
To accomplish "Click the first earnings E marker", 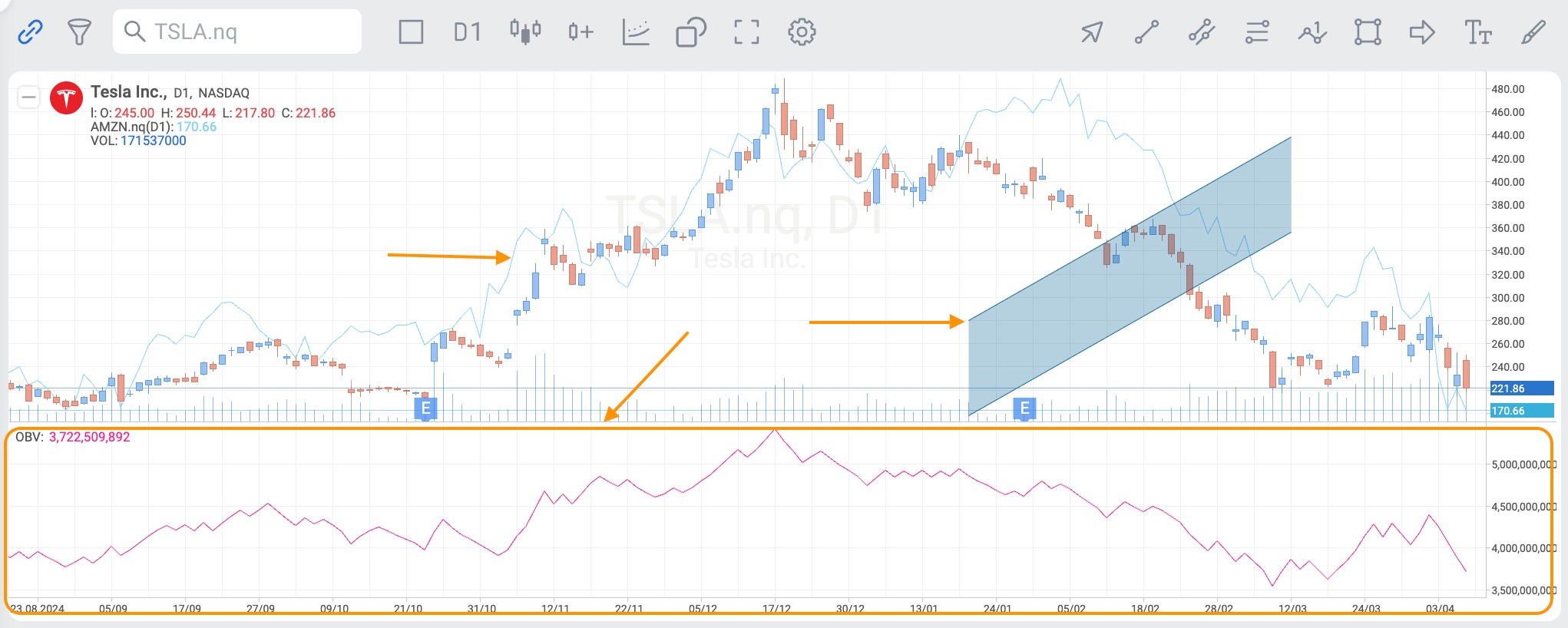I will [425, 408].
